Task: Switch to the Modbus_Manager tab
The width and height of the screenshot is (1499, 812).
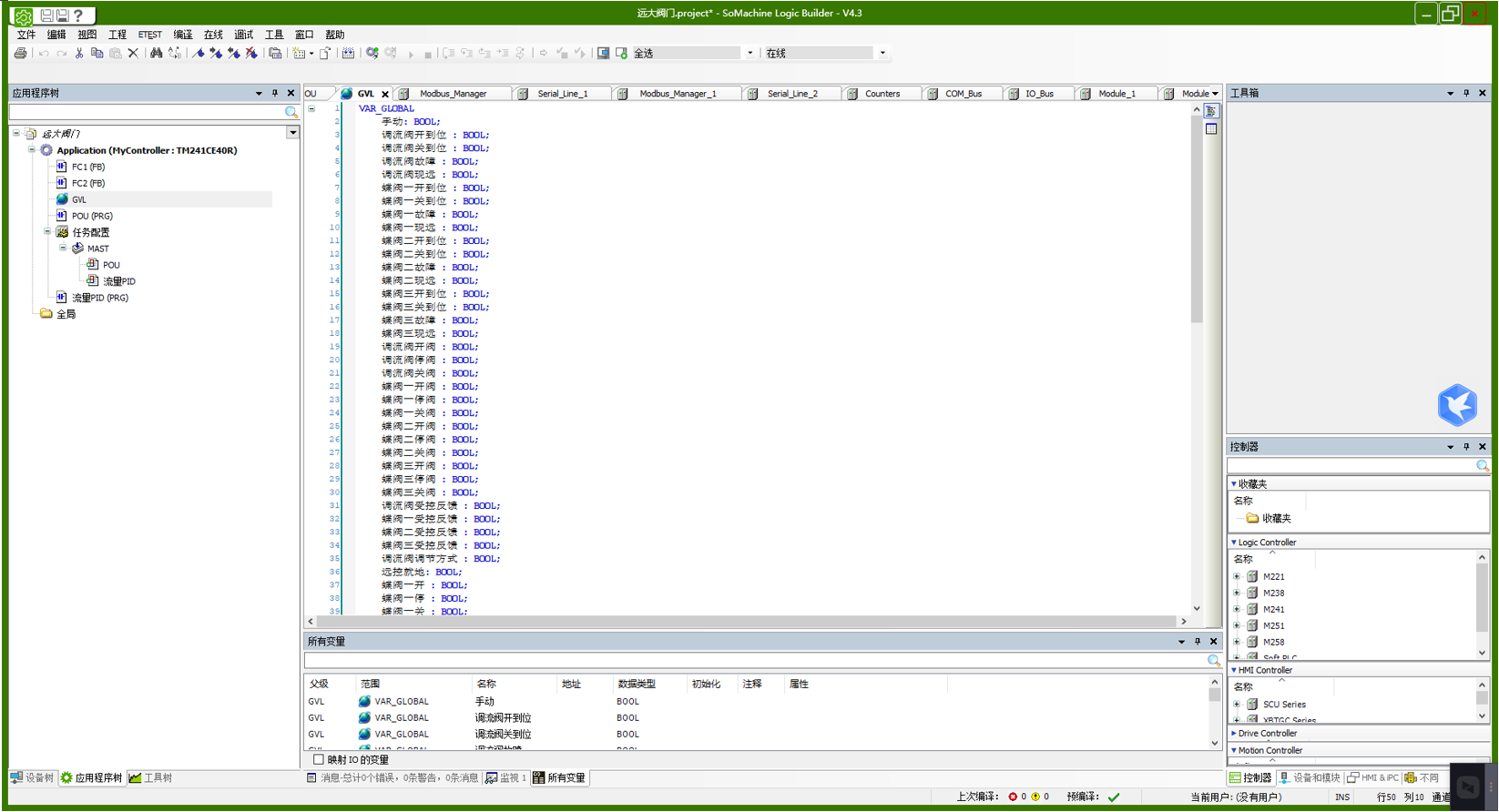Action: pos(453,94)
